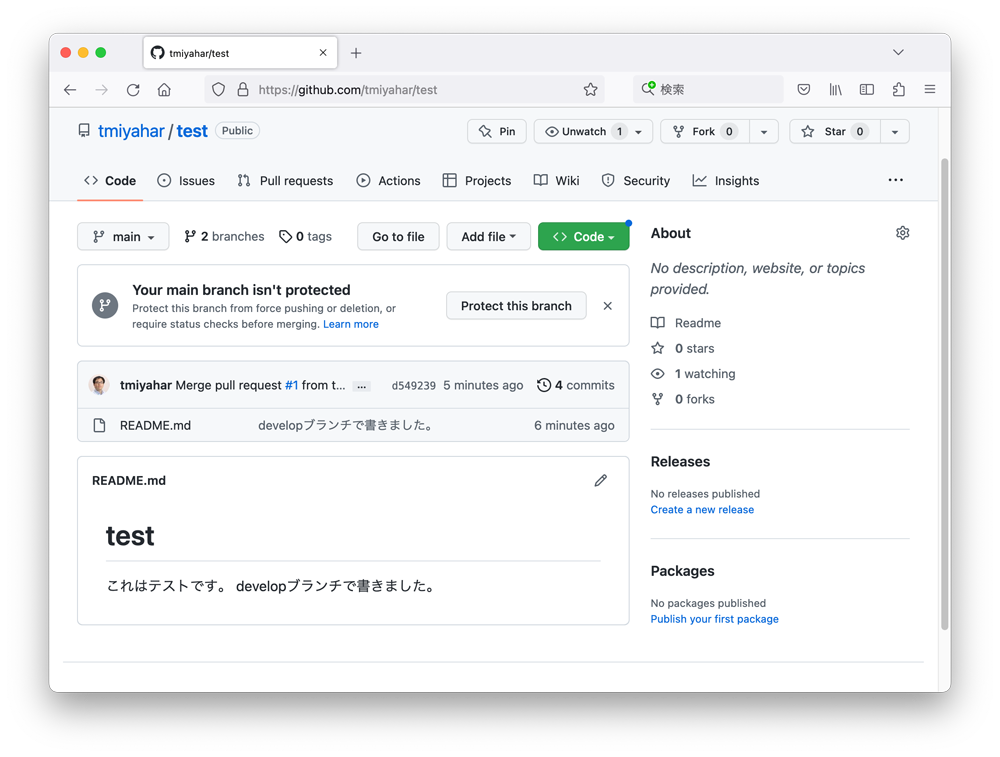This screenshot has height=757, width=1000.
Task: View the Insights tab
Action: click(726, 181)
